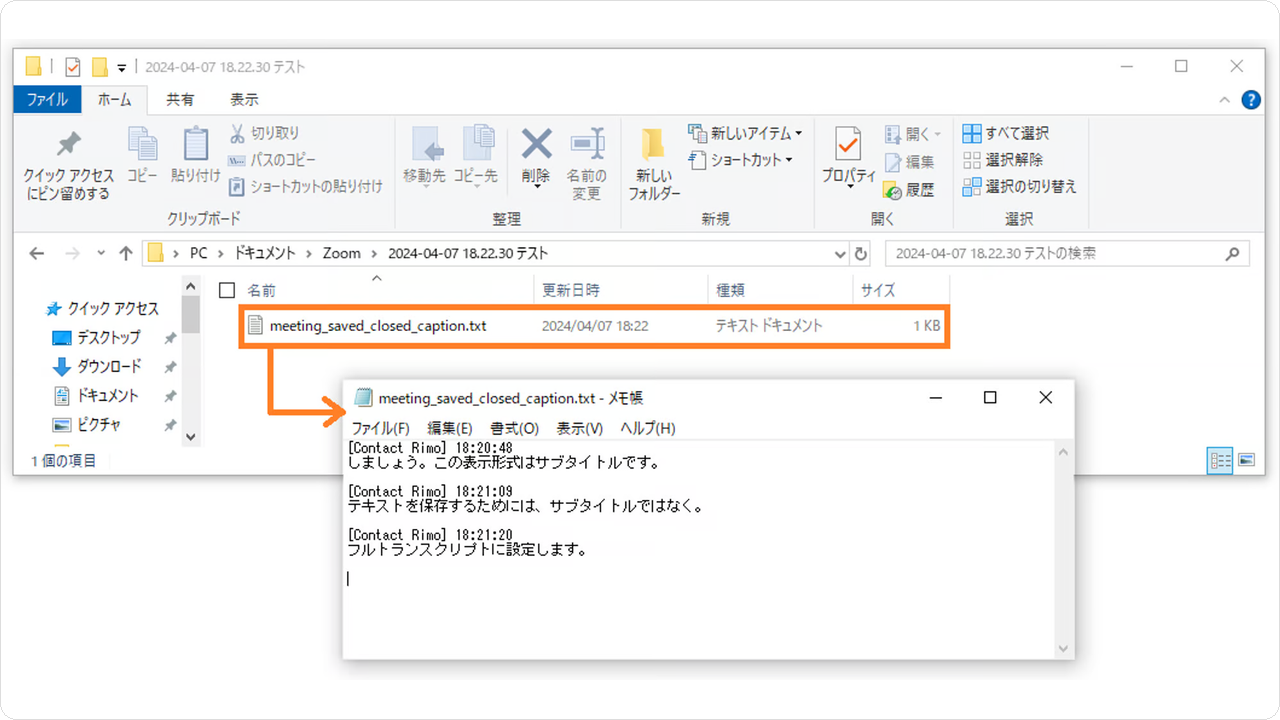Select meeting_saved_closed_caption.txt file row
The height and width of the screenshot is (720, 1280).
[x=594, y=326]
